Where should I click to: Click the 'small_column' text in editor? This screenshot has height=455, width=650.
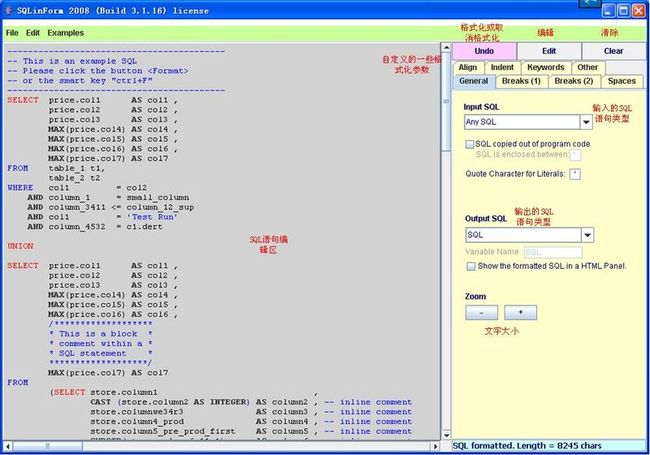point(158,198)
